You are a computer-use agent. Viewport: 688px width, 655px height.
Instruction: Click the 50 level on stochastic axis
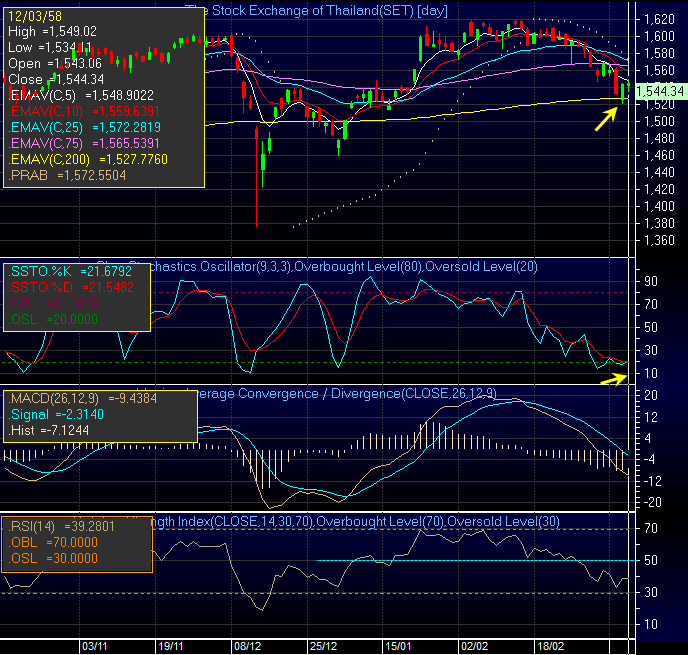[x=651, y=328]
